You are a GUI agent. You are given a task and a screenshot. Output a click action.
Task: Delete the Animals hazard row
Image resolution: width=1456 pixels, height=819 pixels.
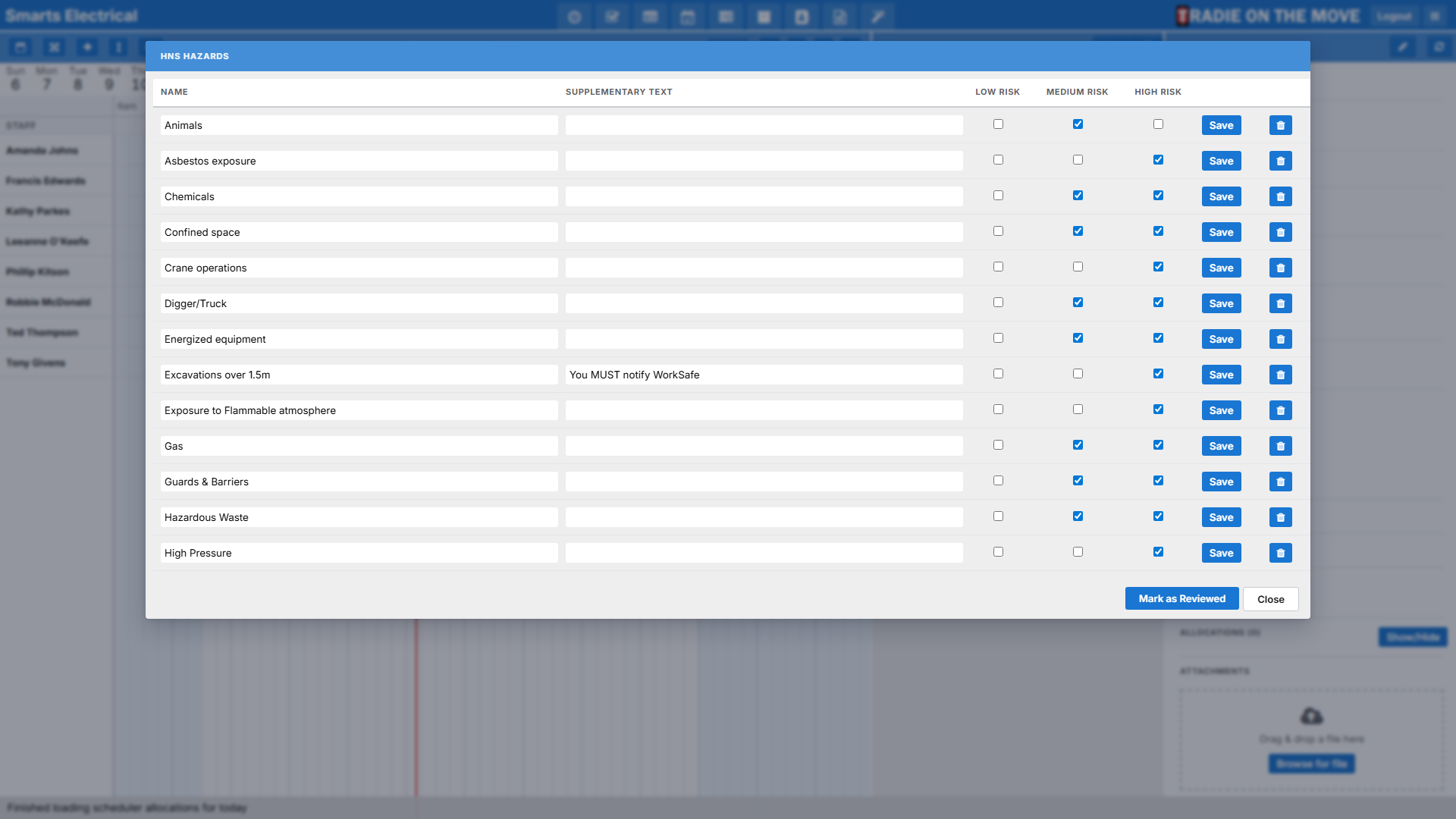pyautogui.click(x=1280, y=125)
